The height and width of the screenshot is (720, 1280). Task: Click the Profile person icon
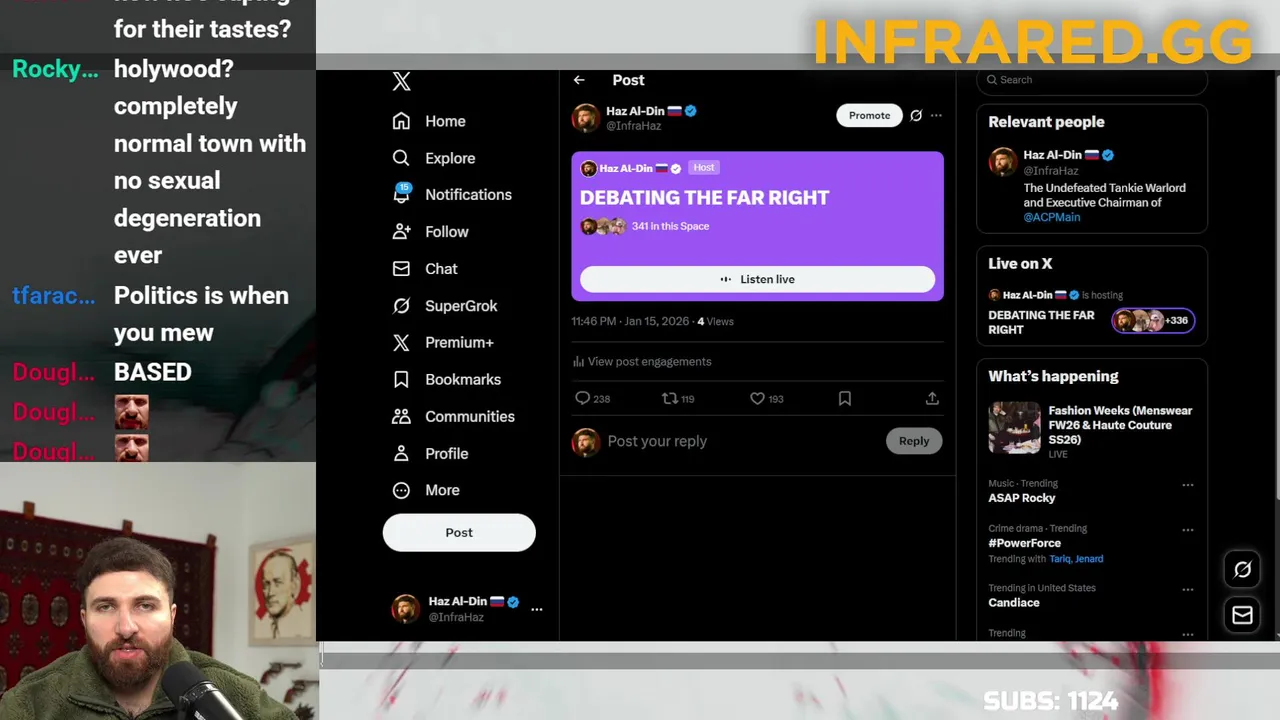(401, 454)
